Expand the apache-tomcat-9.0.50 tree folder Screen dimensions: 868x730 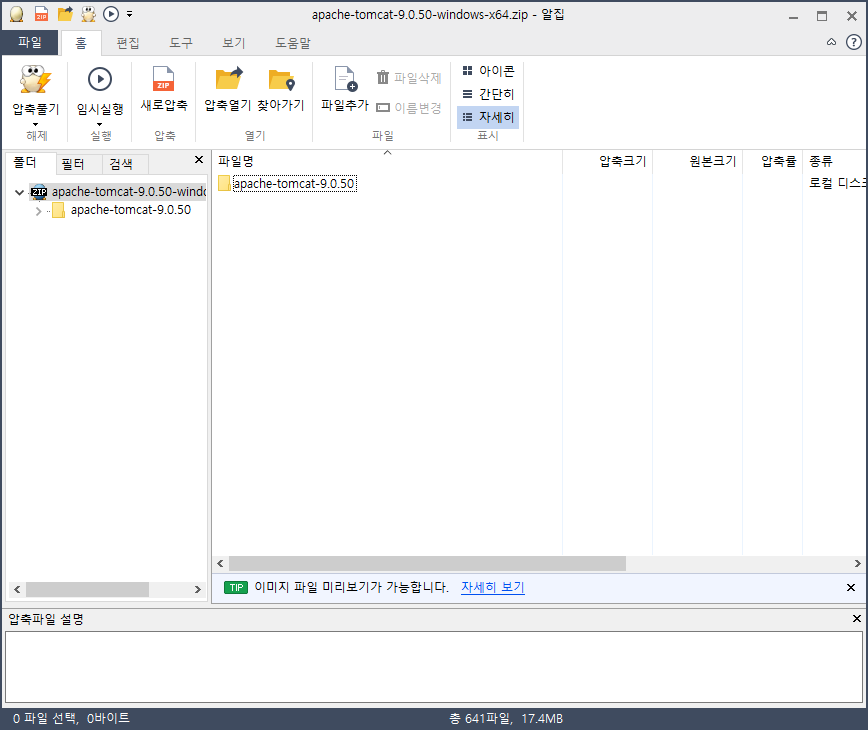coord(38,211)
